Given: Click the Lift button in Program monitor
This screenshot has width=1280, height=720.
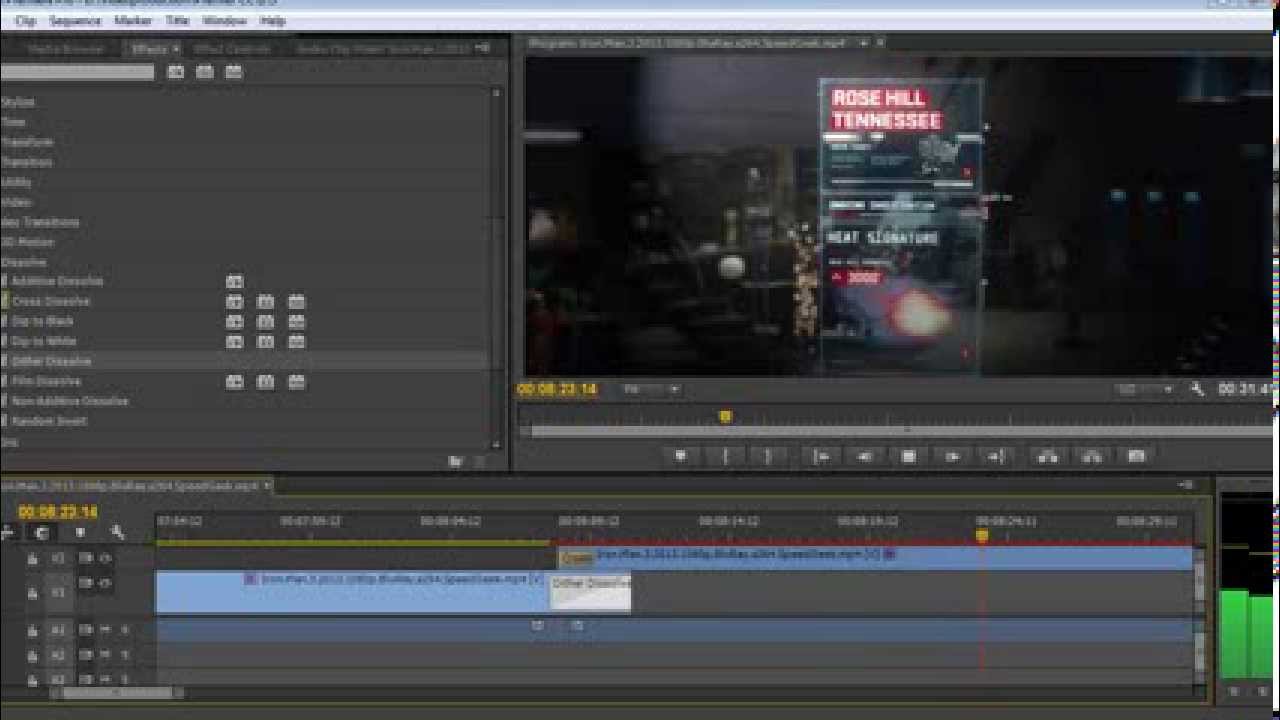Looking at the screenshot, I should [1048, 456].
